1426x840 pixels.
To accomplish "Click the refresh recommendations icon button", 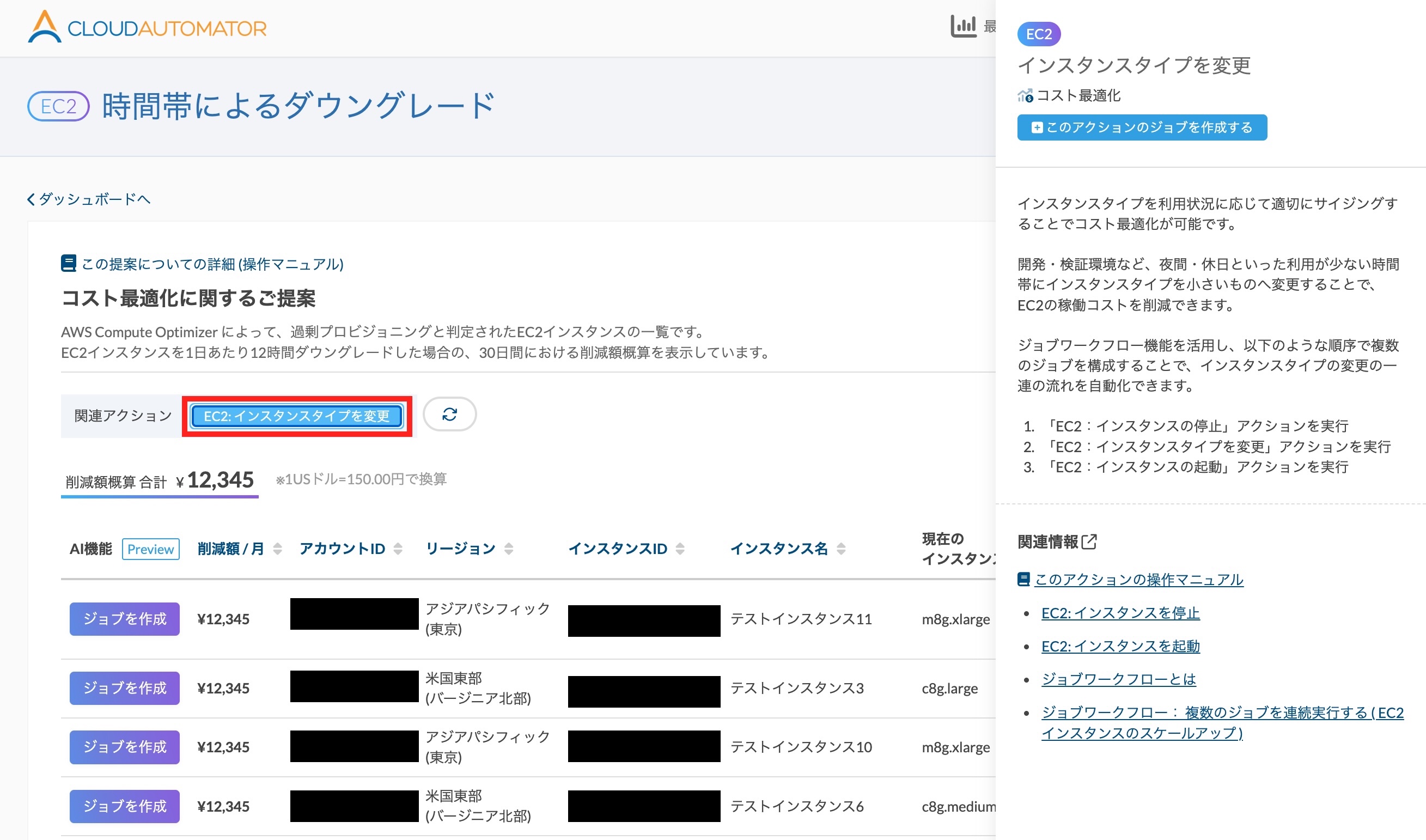I will click(450, 415).
